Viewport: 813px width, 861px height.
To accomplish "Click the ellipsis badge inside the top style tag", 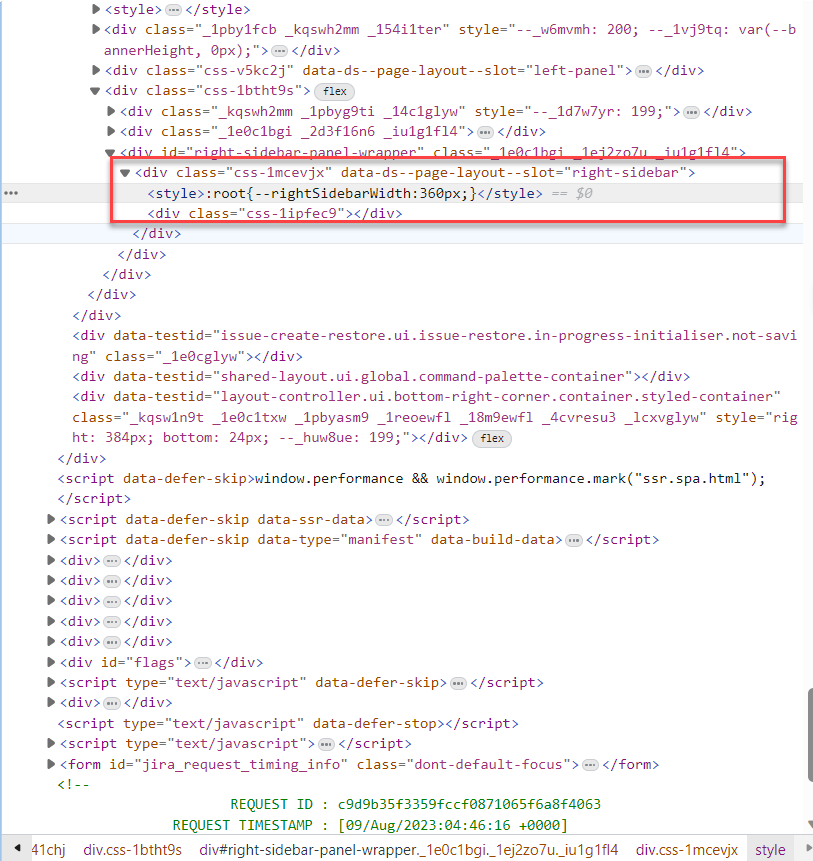I will (173, 10).
